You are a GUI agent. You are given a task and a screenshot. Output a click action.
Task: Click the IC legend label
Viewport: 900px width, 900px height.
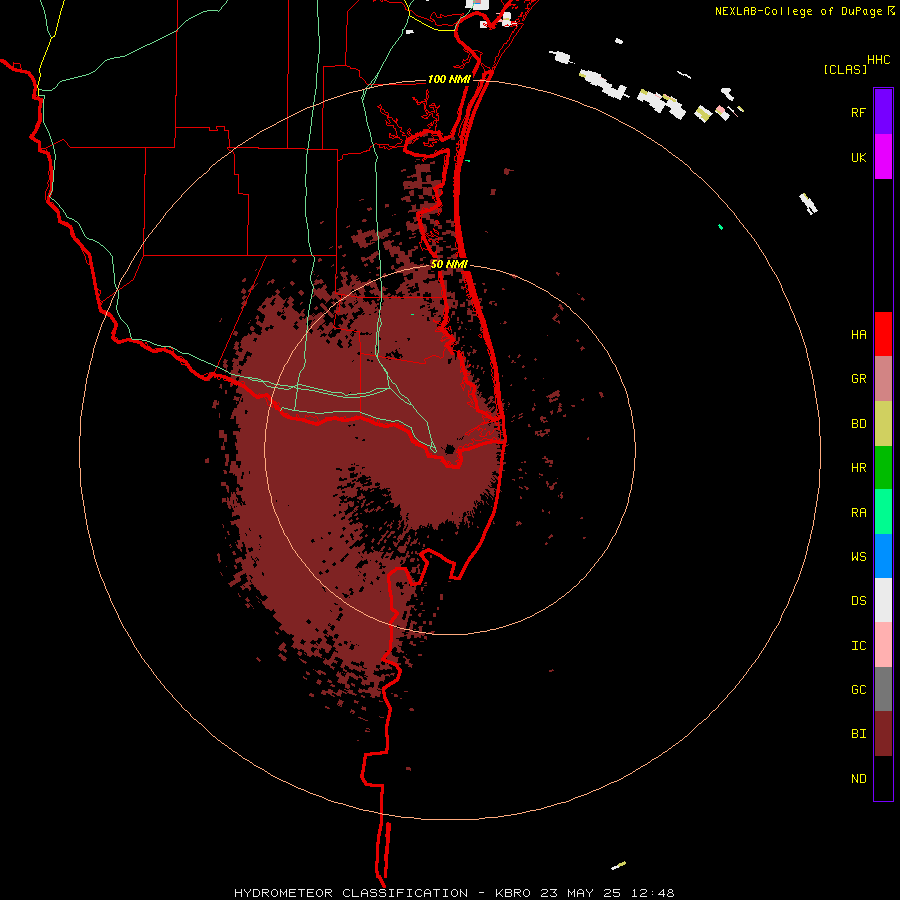click(858, 645)
